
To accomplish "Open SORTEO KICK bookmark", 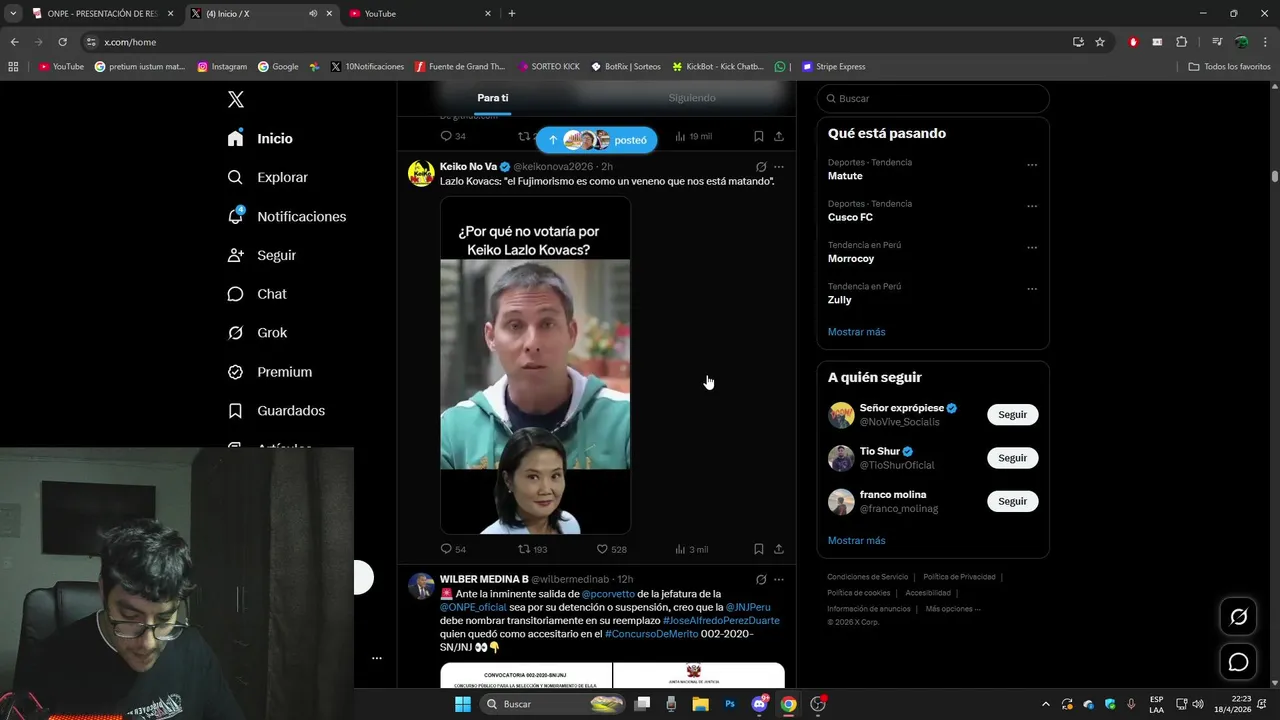I will point(549,67).
